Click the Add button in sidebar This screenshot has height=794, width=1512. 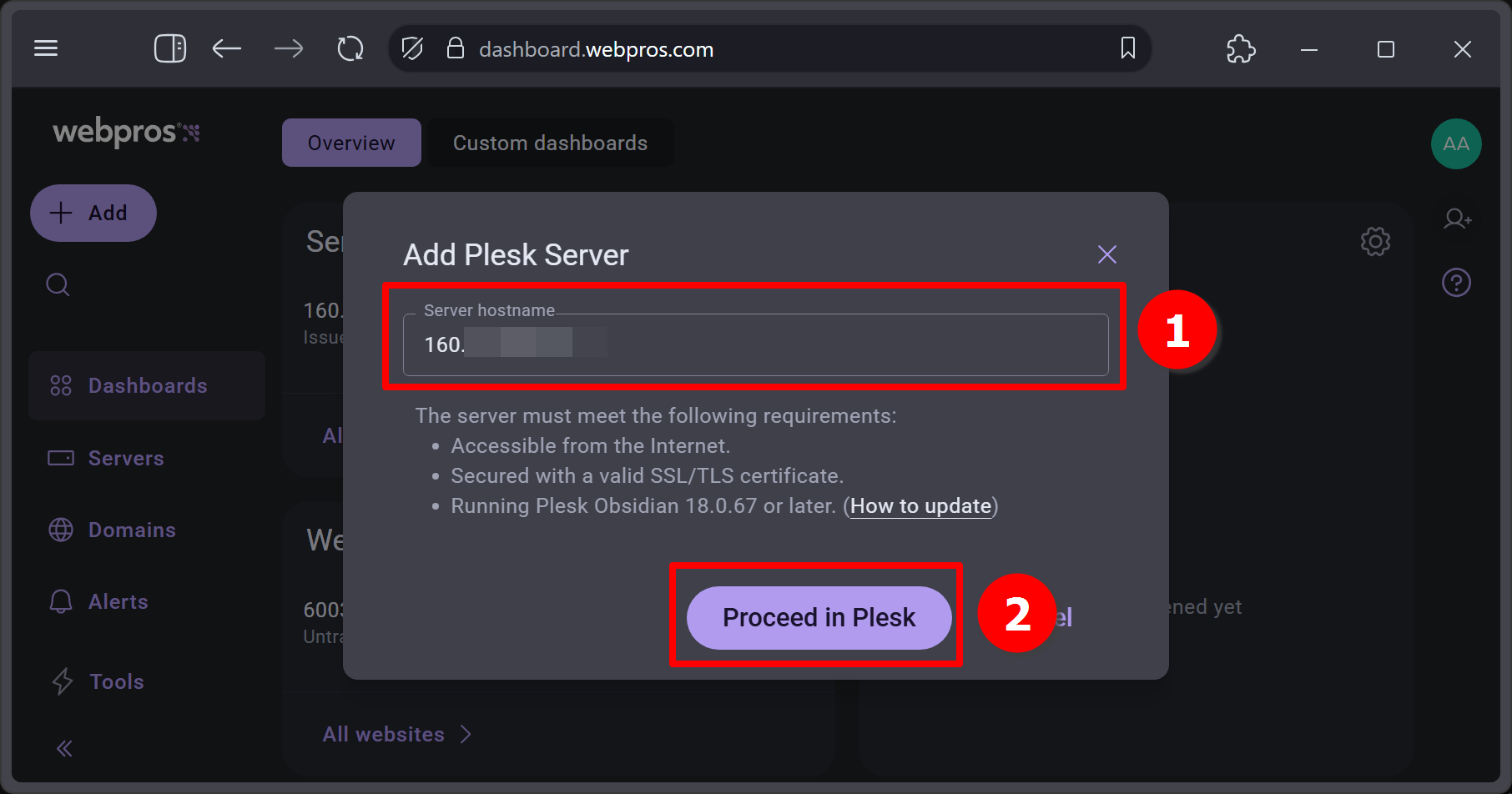pos(93,213)
